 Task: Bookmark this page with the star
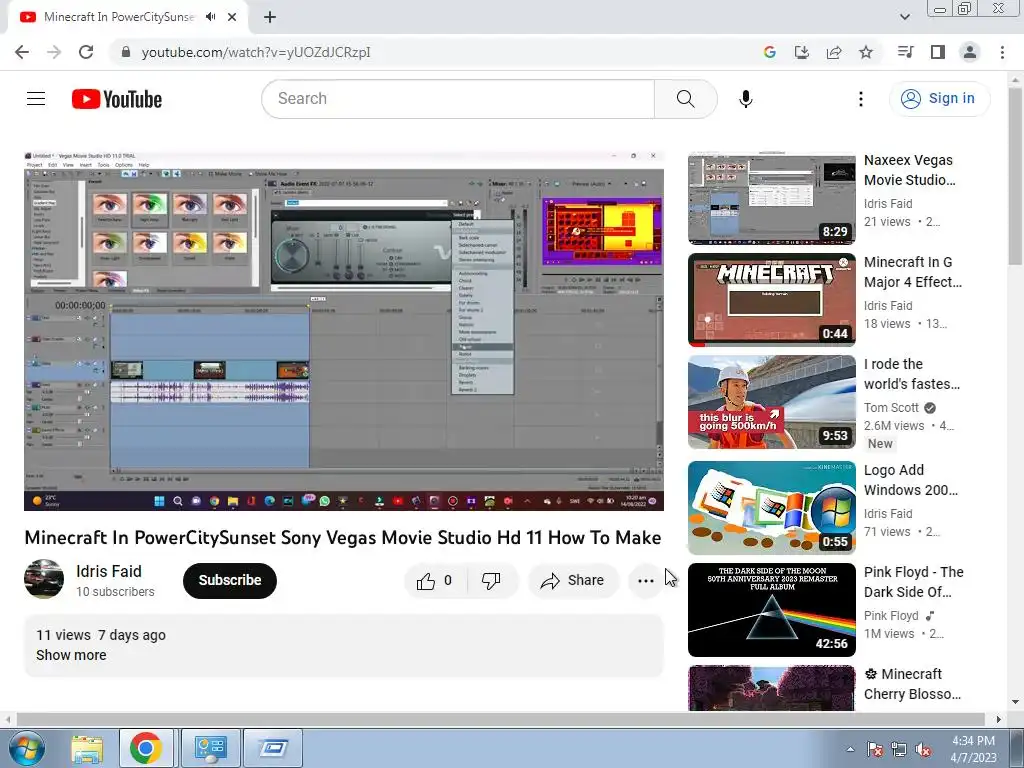pos(866,52)
